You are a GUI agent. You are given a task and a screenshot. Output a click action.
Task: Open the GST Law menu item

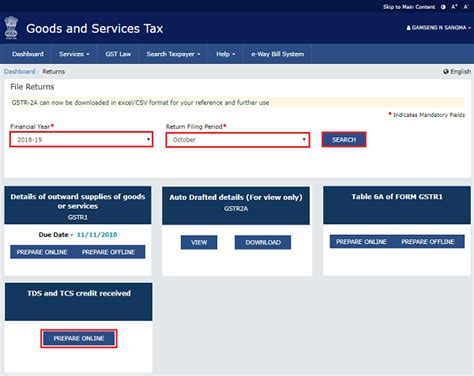tap(118, 54)
